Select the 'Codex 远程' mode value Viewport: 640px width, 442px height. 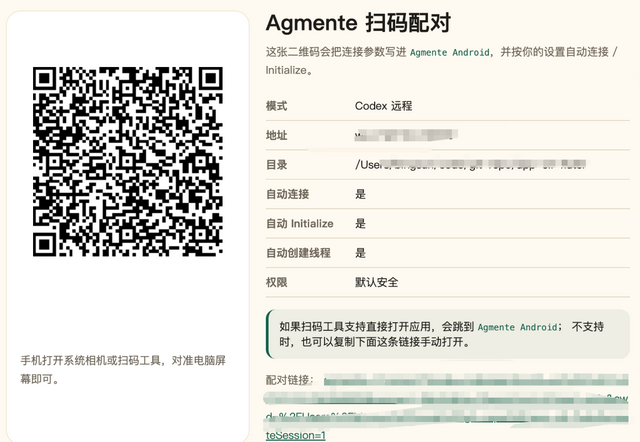point(383,106)
